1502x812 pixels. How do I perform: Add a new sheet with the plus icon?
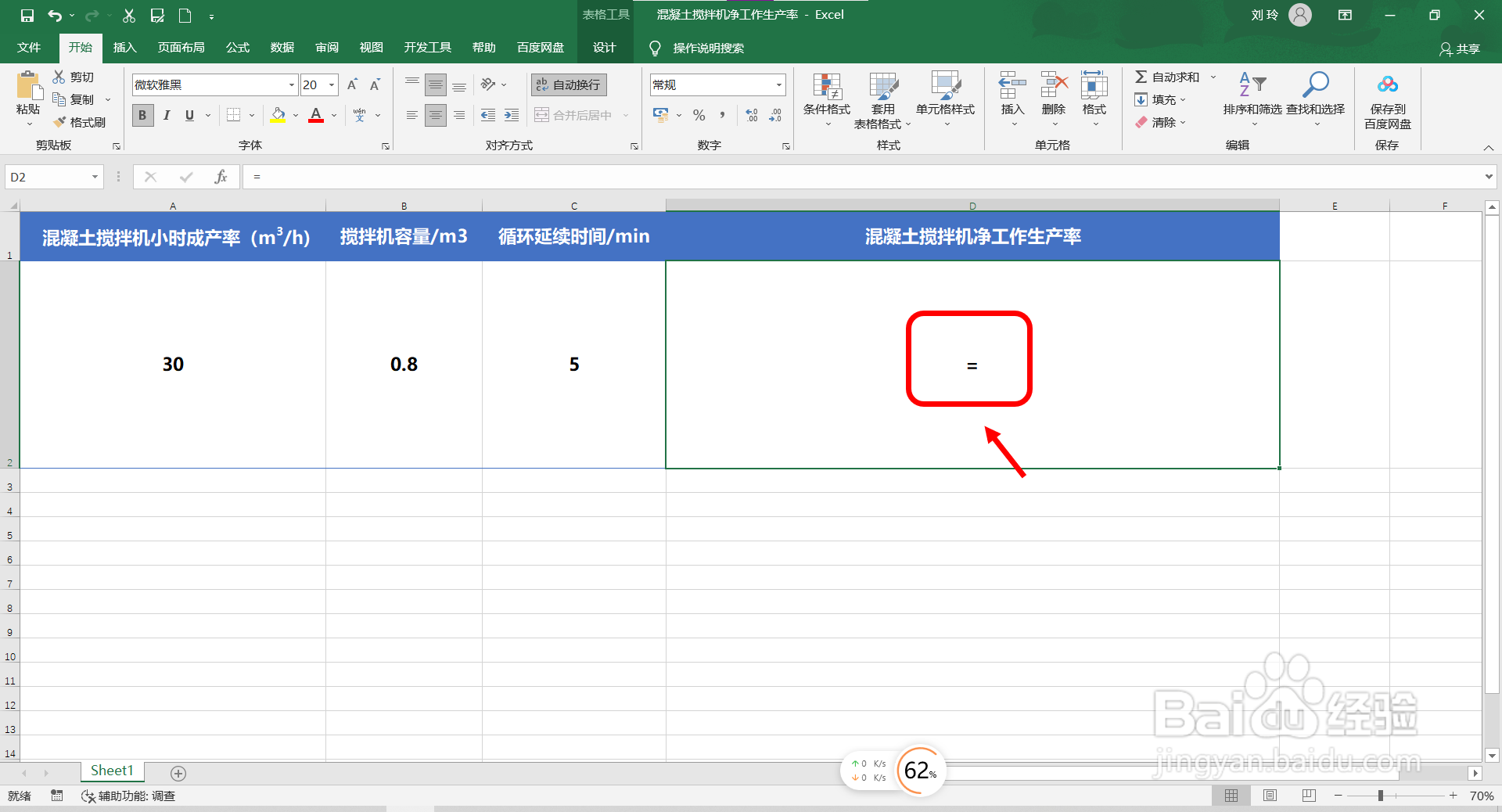pyautogui.click(x=178, y=773)
